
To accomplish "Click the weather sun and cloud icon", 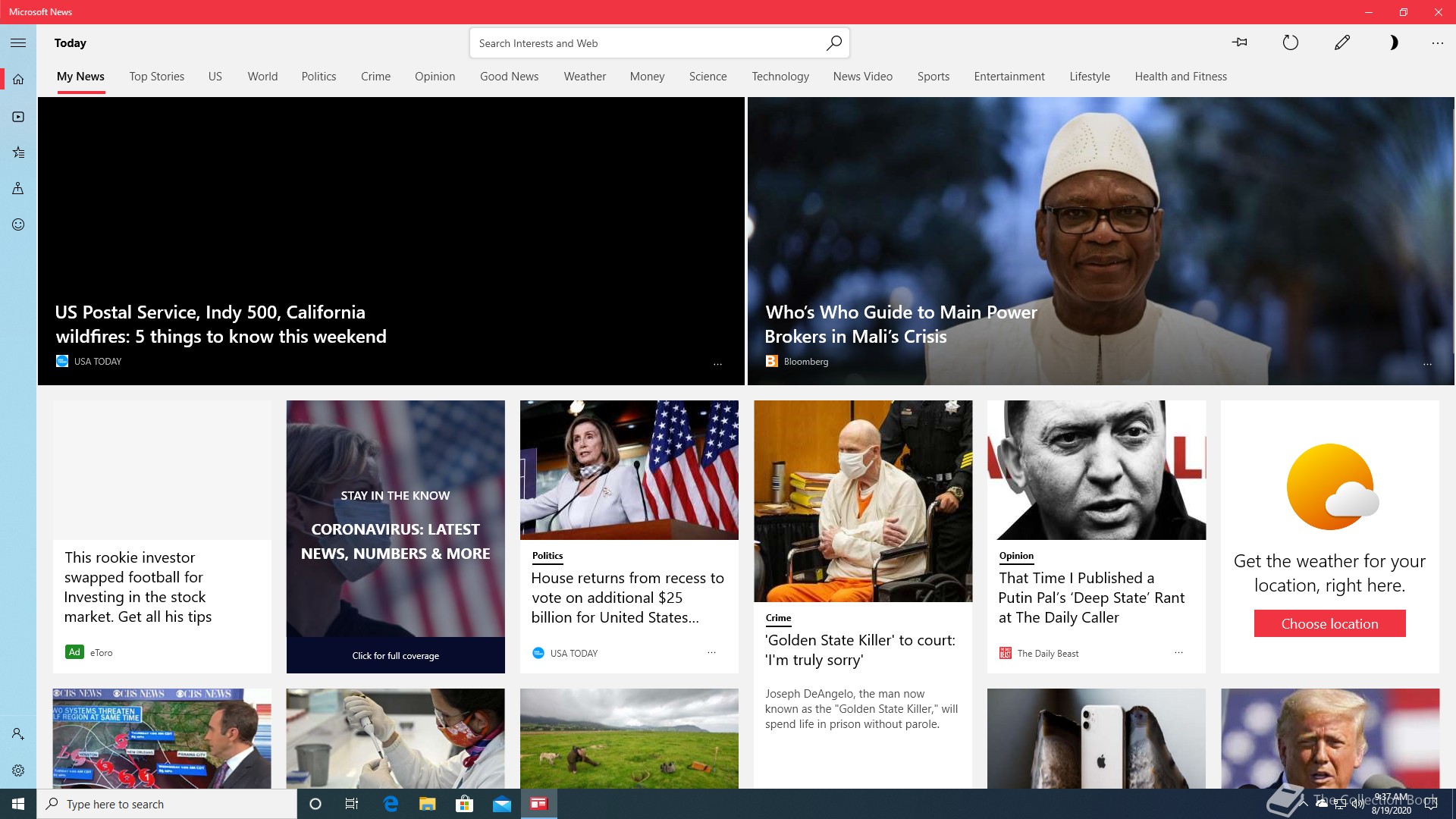I will coord(1332,487).
